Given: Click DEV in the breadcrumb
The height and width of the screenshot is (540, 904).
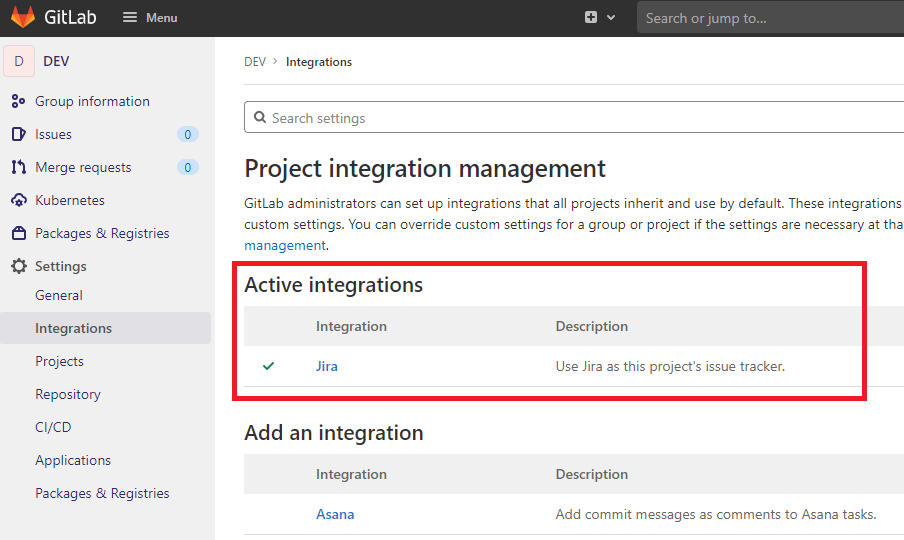Looking at the screenshot, I should pyautogui.click(x=255, y=62).
